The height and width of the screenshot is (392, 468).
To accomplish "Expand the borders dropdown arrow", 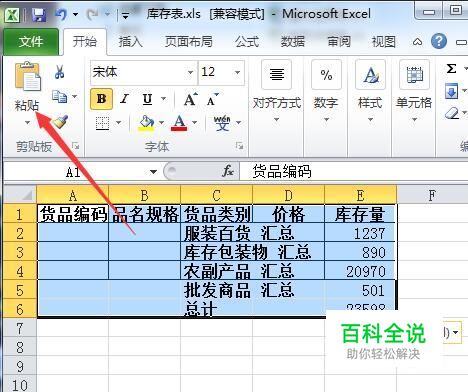I will (118, 123).
